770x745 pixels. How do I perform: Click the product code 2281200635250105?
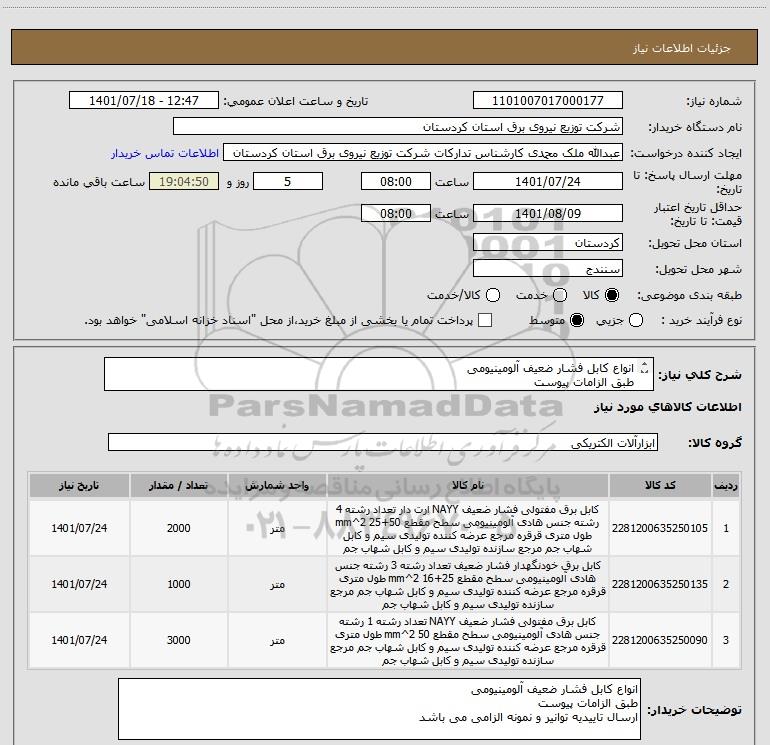click(660, 528)
